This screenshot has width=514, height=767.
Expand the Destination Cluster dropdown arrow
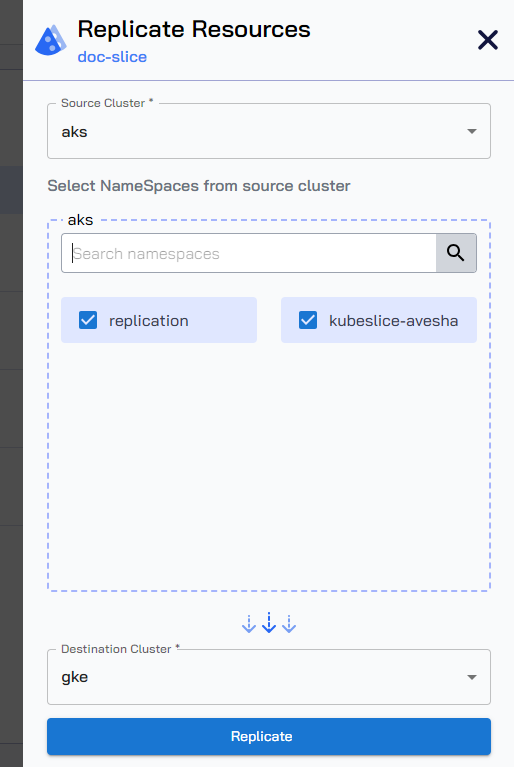pyautogui.click(x=472, y=677)
